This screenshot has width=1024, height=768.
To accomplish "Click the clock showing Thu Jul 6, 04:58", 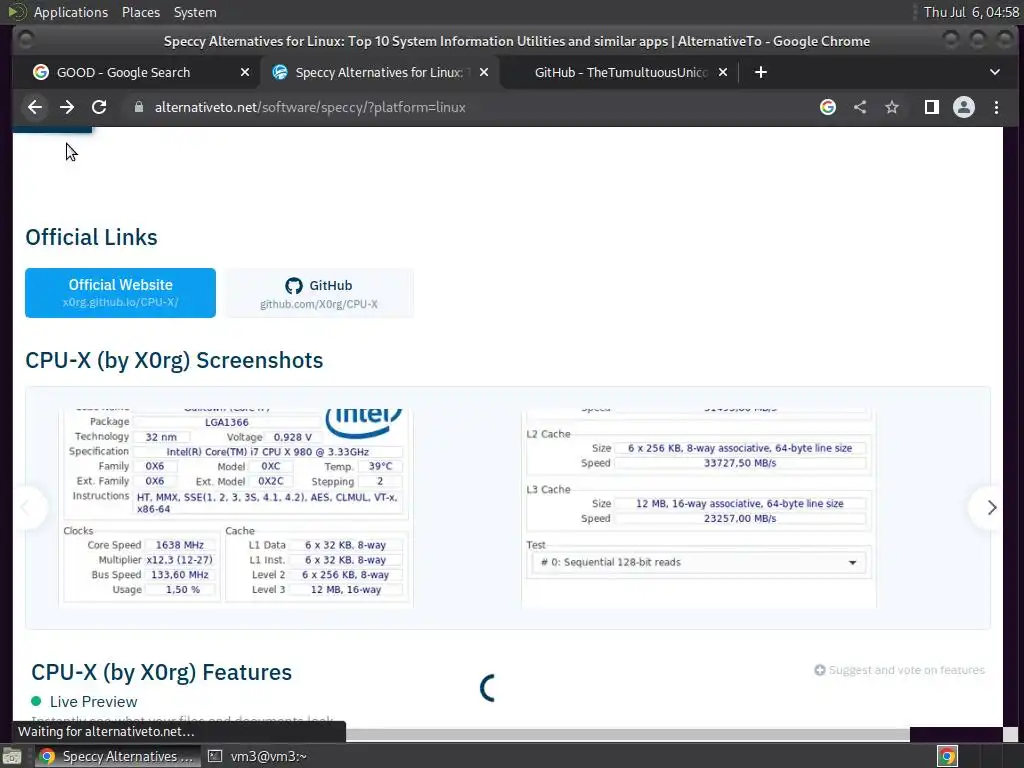I will (x=971, y=12).
